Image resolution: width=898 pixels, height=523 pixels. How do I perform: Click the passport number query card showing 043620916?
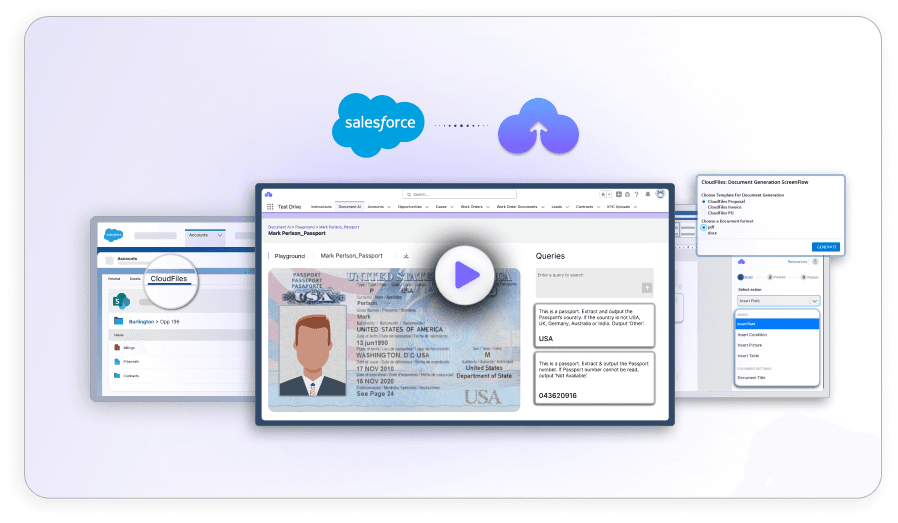594,379
